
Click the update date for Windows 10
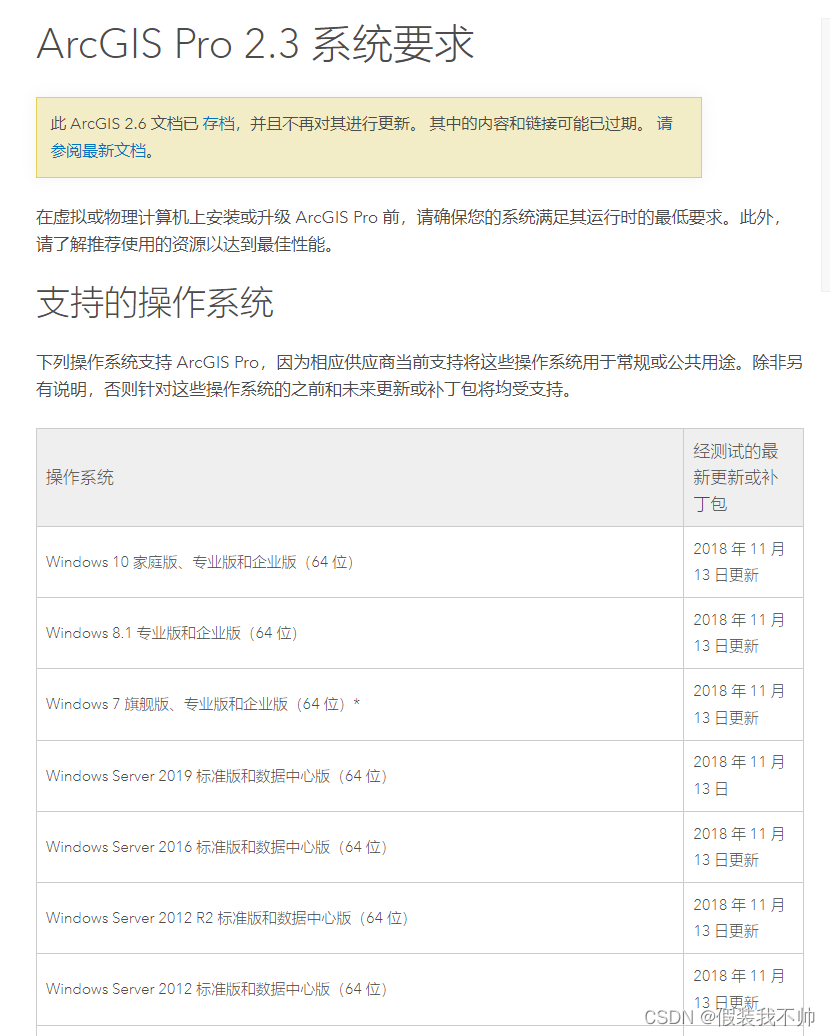click(739, 562)
